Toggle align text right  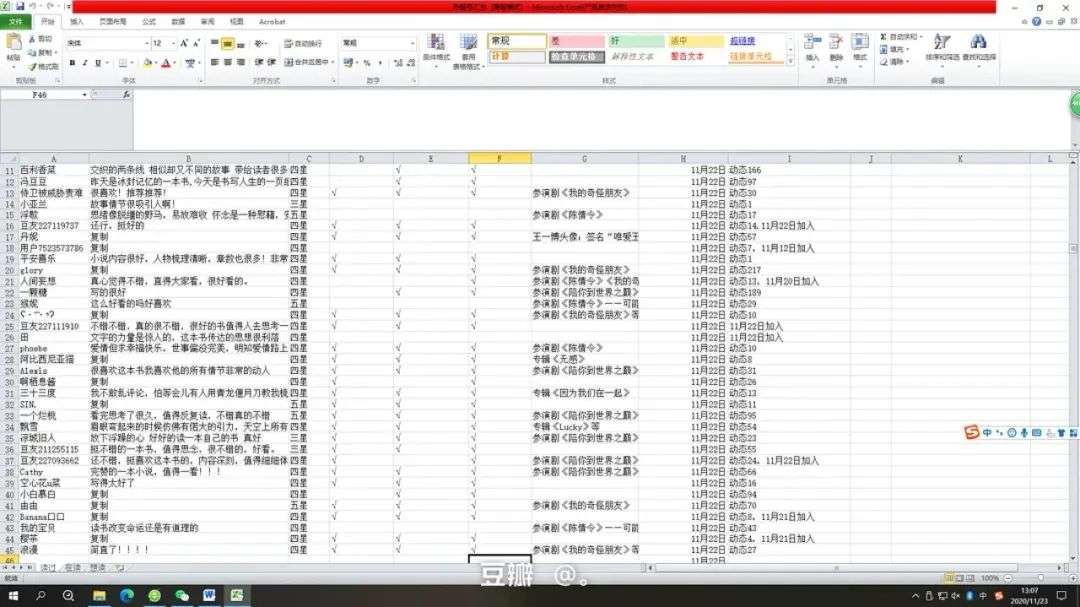240,62
